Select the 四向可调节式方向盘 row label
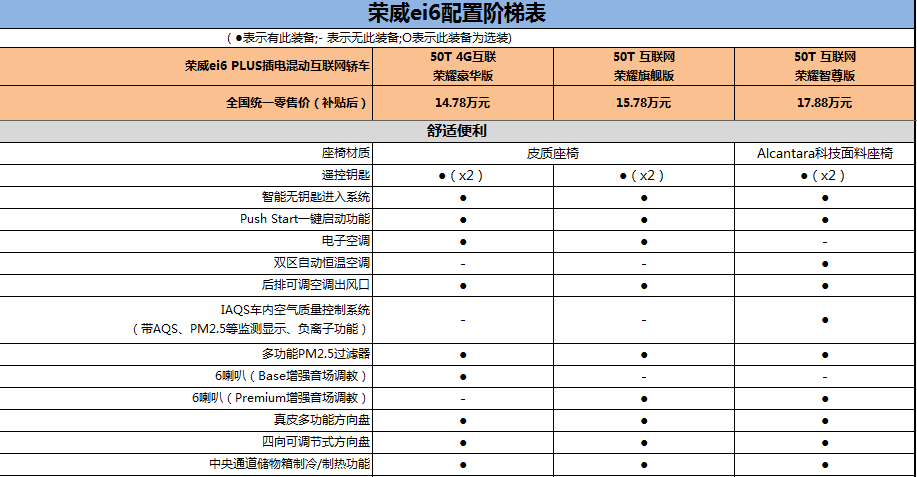The width and height of the screenshot is (917, 477). point(186,443)
